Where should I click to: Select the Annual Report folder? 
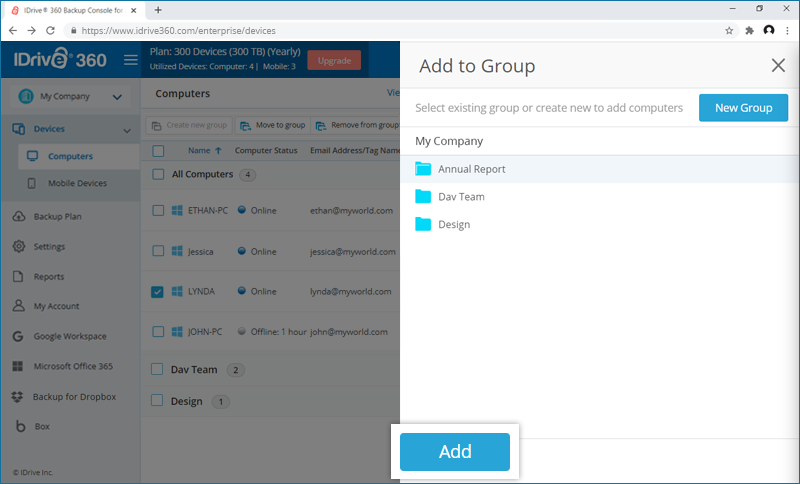(x=471, y=169)
